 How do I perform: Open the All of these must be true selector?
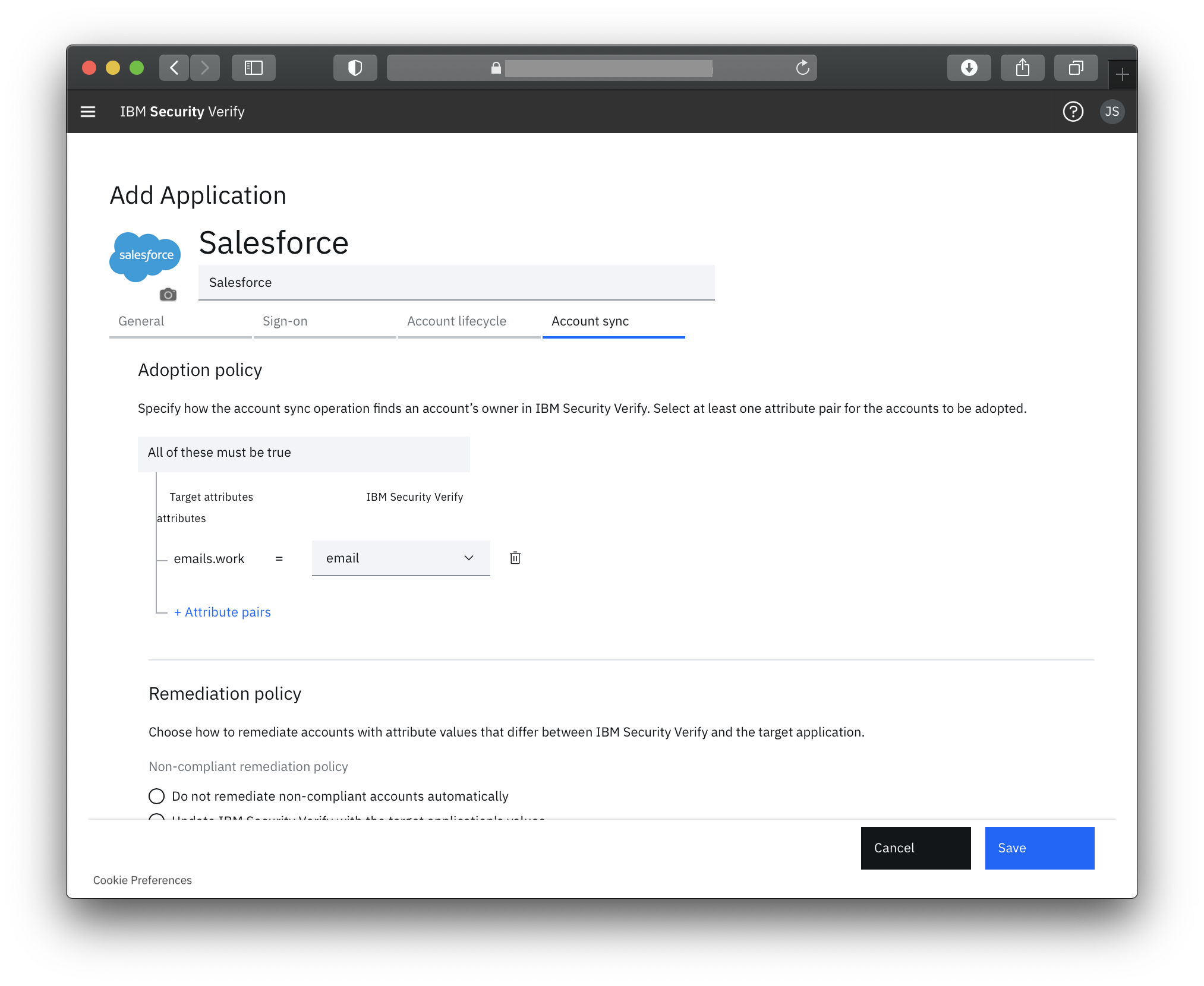point(304,454)
